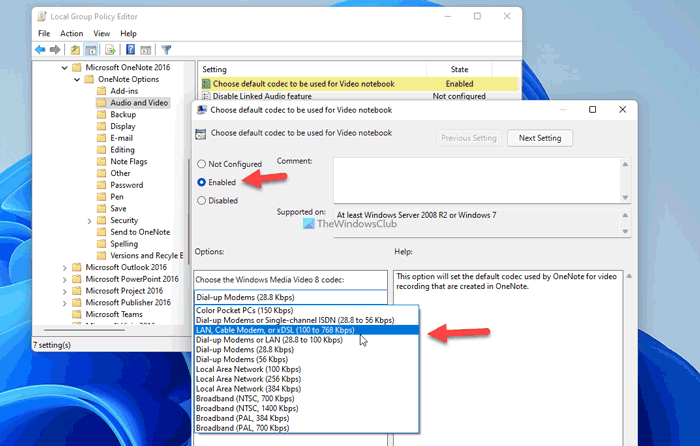Click the Note Flags folder icon
This screenshot has height=446, width=700.
(102, 162)
